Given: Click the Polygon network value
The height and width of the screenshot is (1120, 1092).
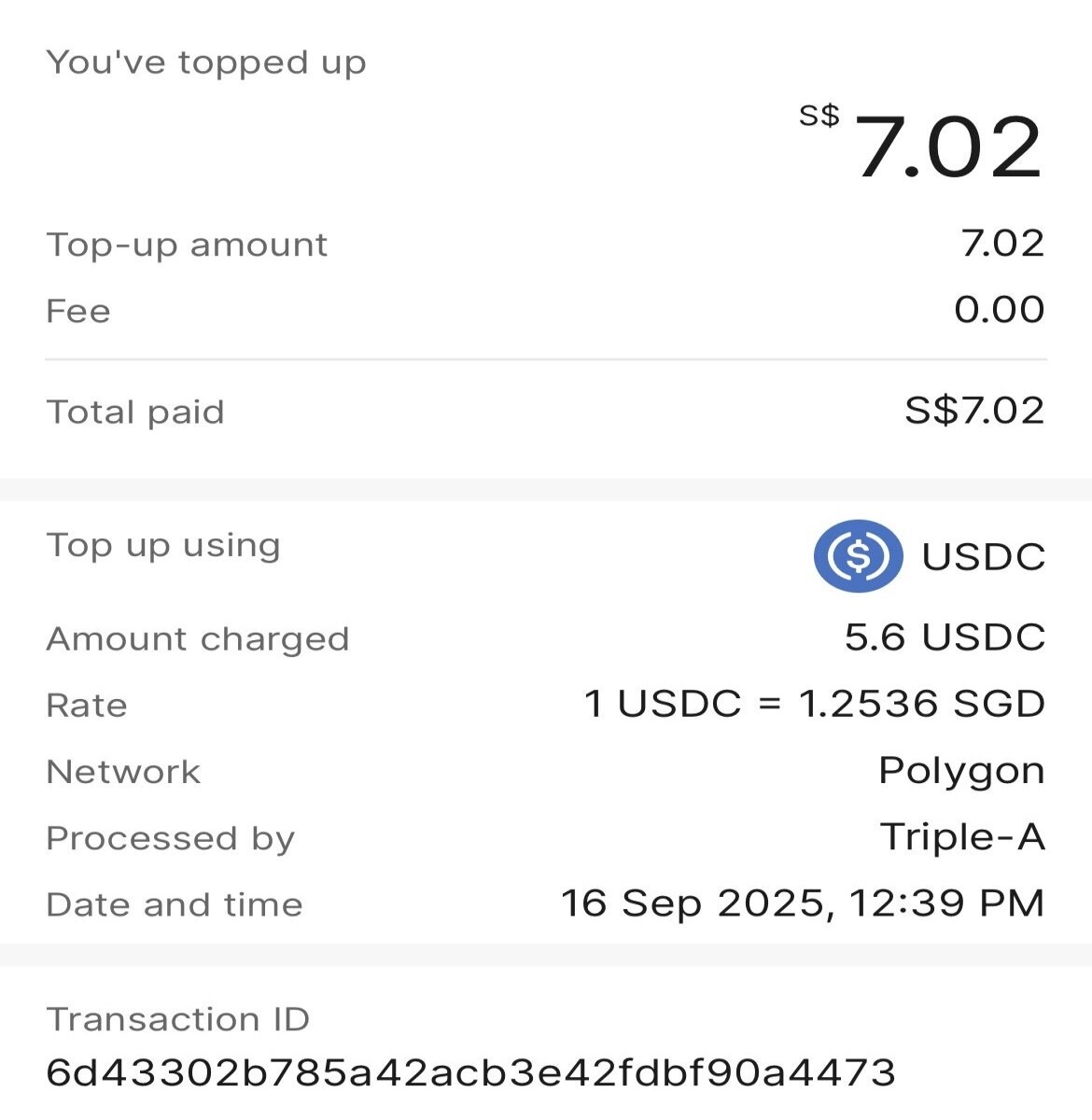Looking at the screenshot, I should (x=961, y=772).
